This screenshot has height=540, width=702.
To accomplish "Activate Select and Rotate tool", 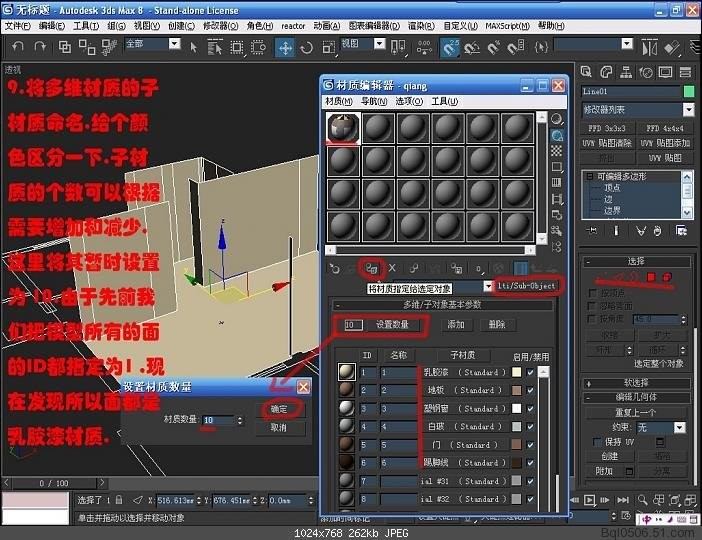I will click(307, 47).
